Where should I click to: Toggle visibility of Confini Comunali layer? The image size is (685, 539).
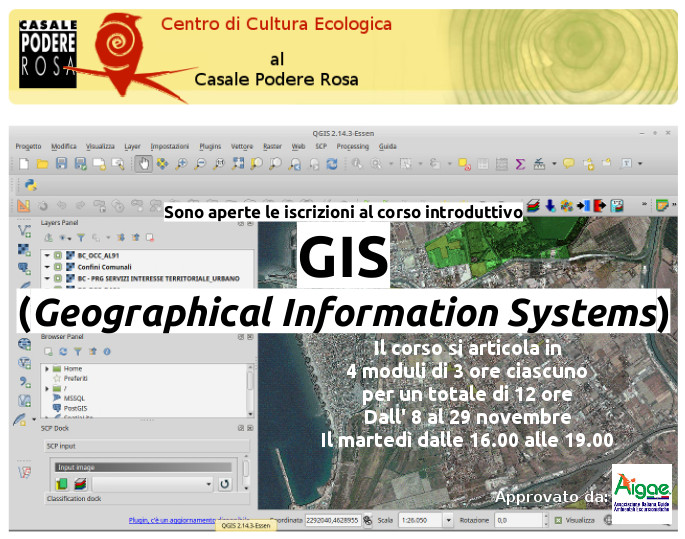pyautogui.click(x=58, y=267)
